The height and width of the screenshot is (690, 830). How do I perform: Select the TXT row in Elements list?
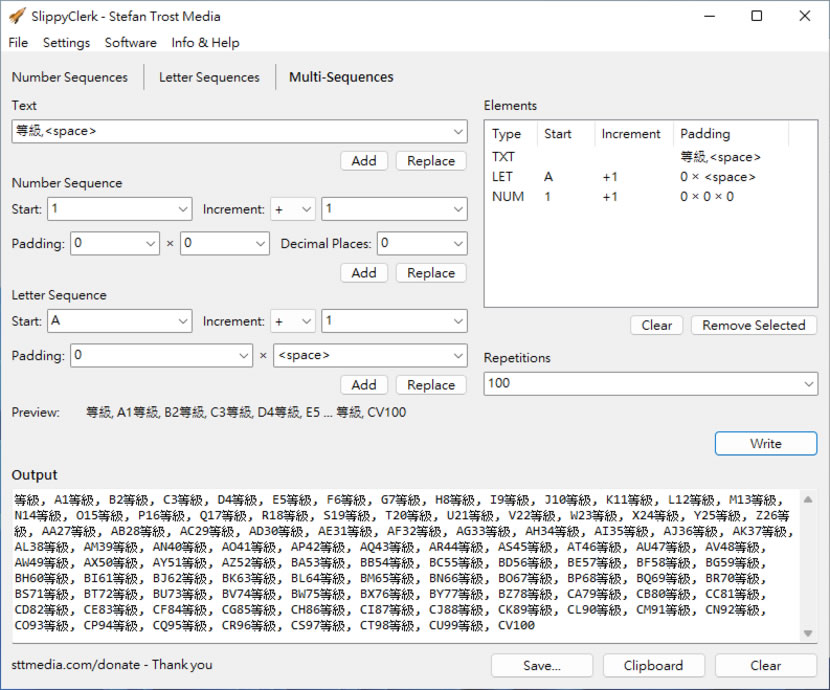(x=651, y=157)
